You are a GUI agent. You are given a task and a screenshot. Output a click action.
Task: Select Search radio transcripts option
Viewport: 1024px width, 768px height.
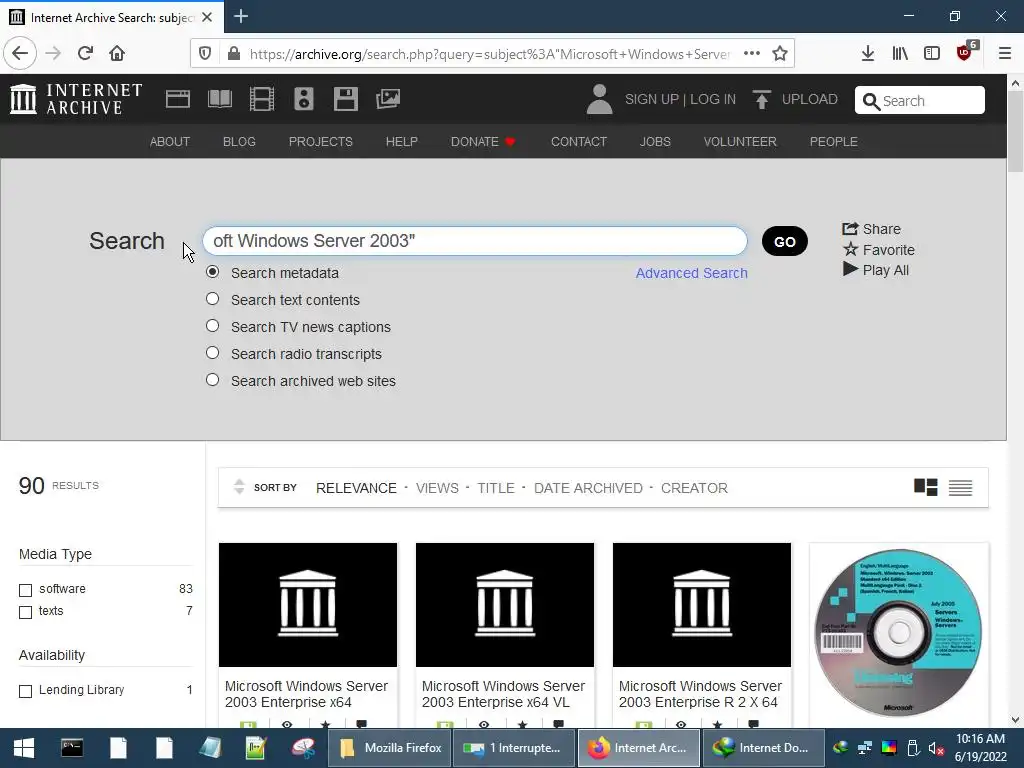click(x=212, y=353)
